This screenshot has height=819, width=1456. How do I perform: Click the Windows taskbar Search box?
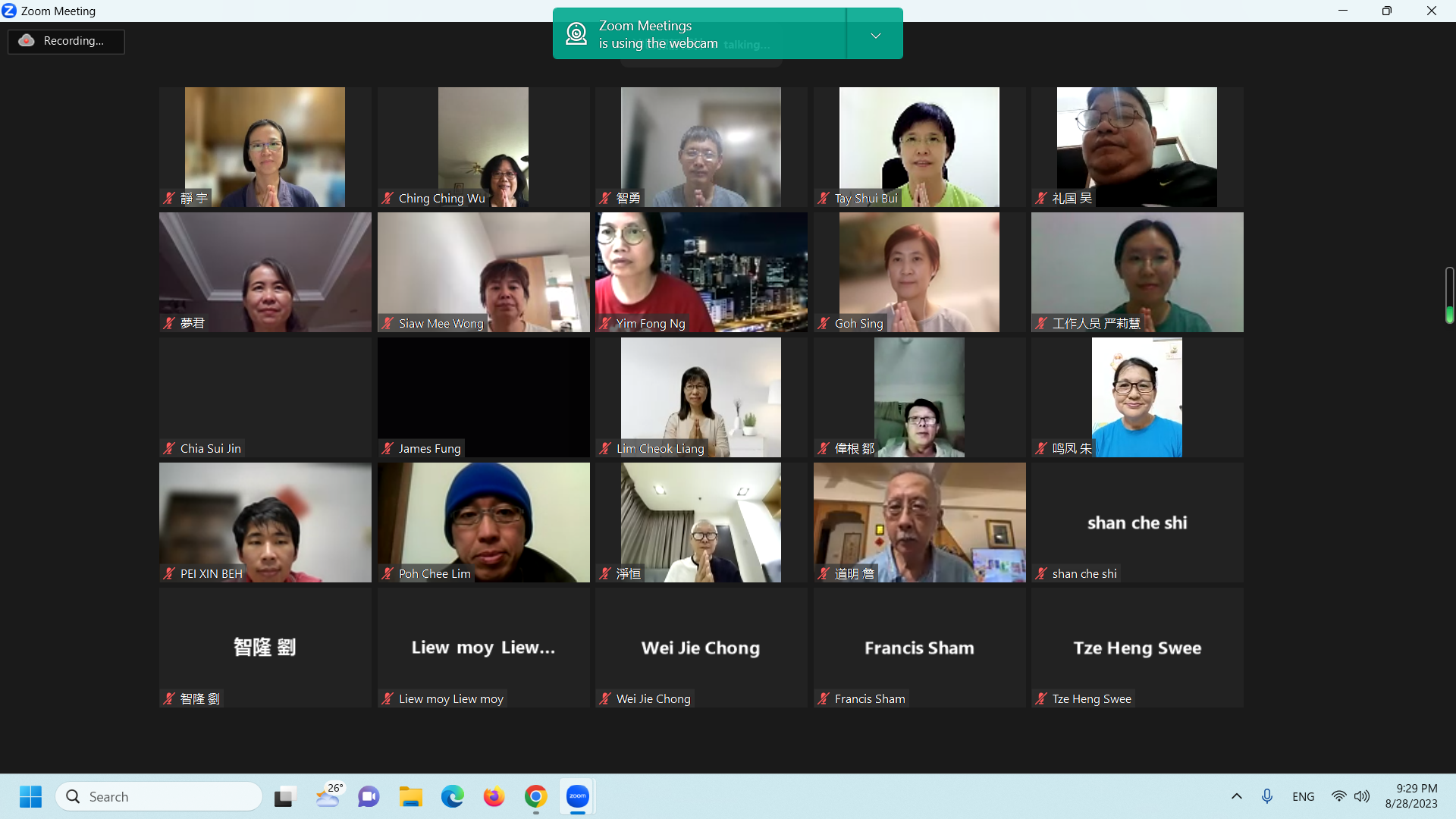click(x=159, y=796)
